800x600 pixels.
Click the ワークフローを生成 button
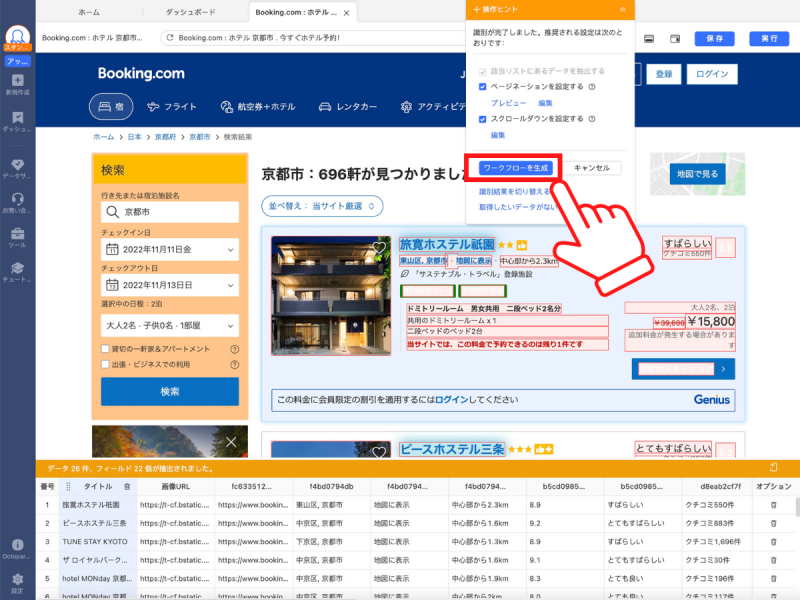click(x=515, y=168)
